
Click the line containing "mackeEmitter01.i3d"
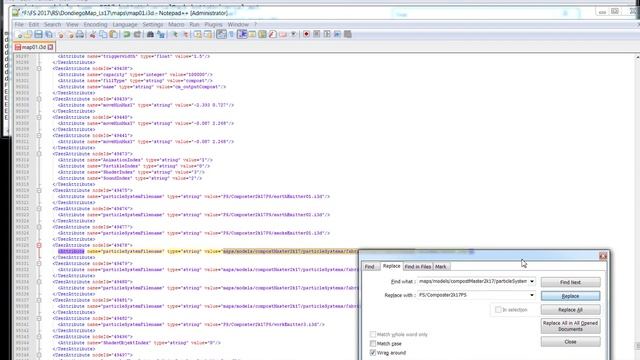pyautogui.click(x=194, y=233)
